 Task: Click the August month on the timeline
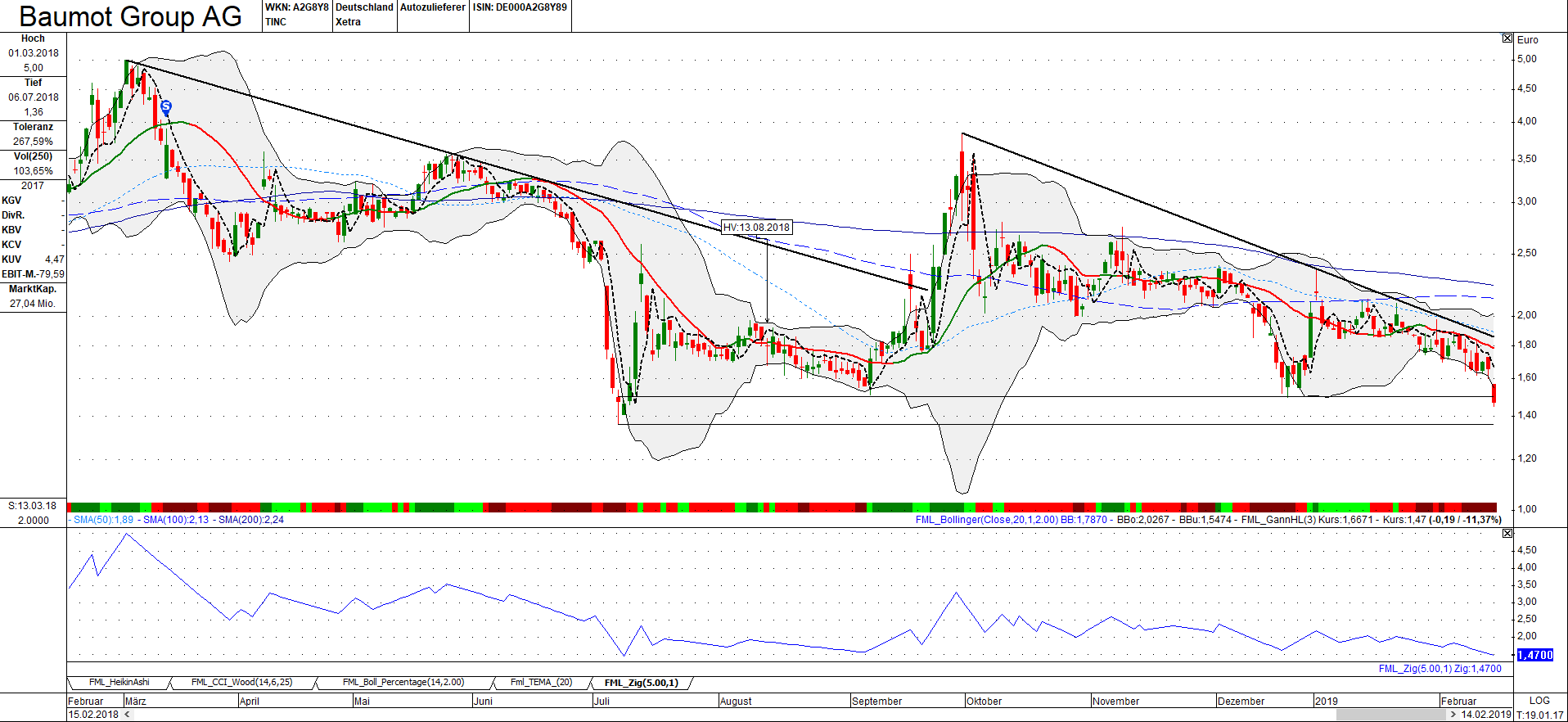pyautogui.click(x=736, y=702)
